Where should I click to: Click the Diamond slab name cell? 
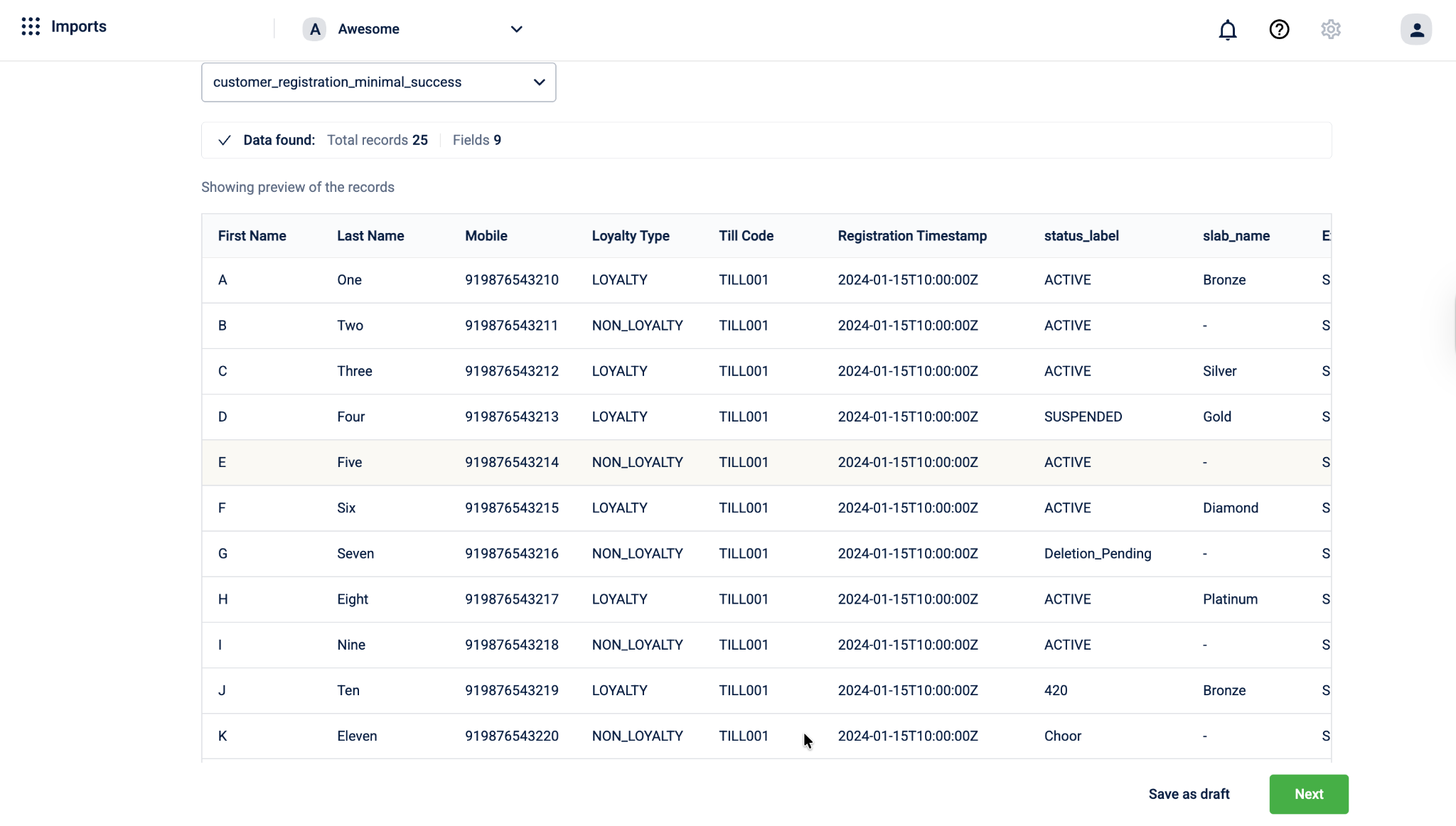point(1230,508)
